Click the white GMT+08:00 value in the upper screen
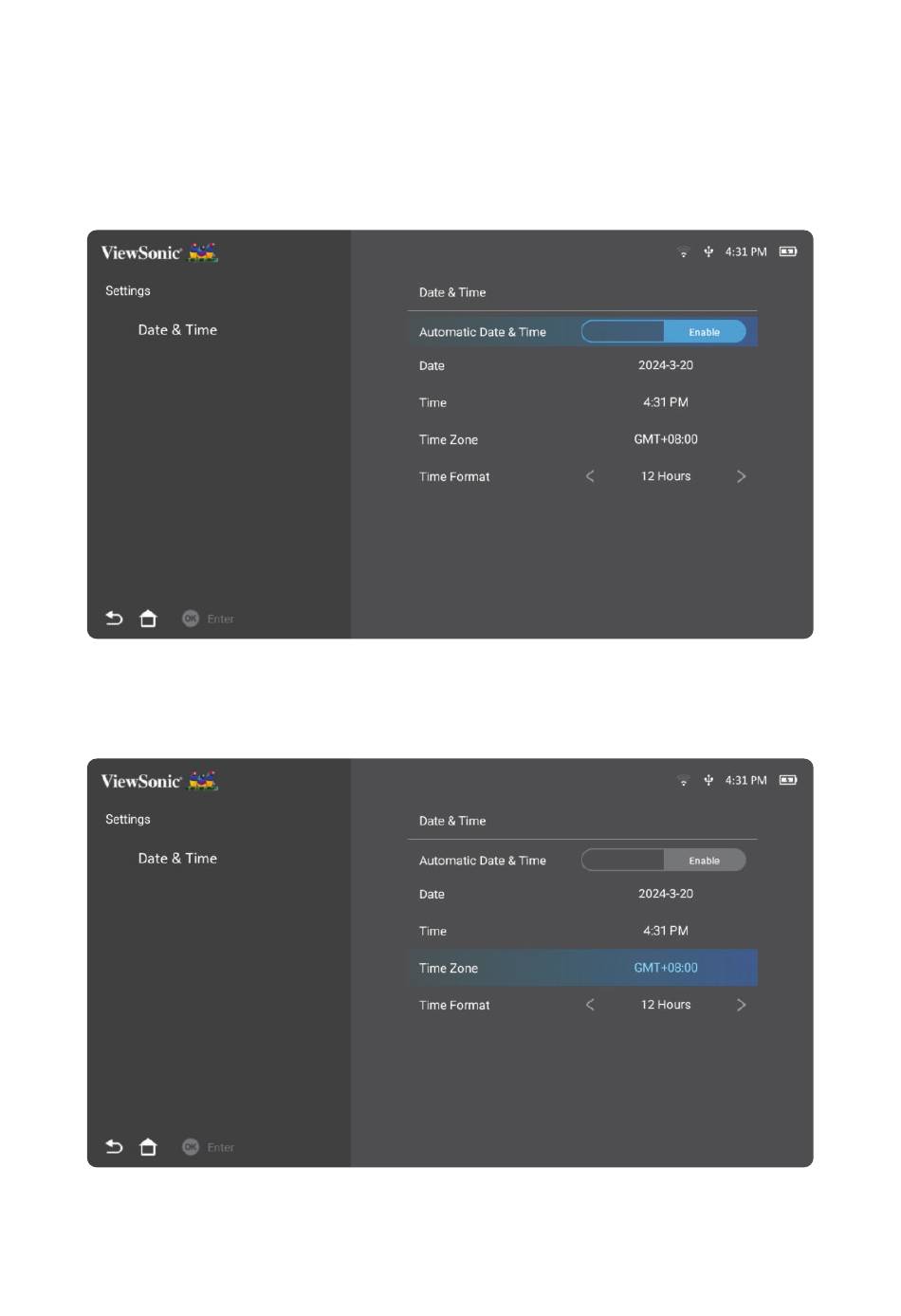901x1316 pixels. pyautogui.click(x=666, y=439)
